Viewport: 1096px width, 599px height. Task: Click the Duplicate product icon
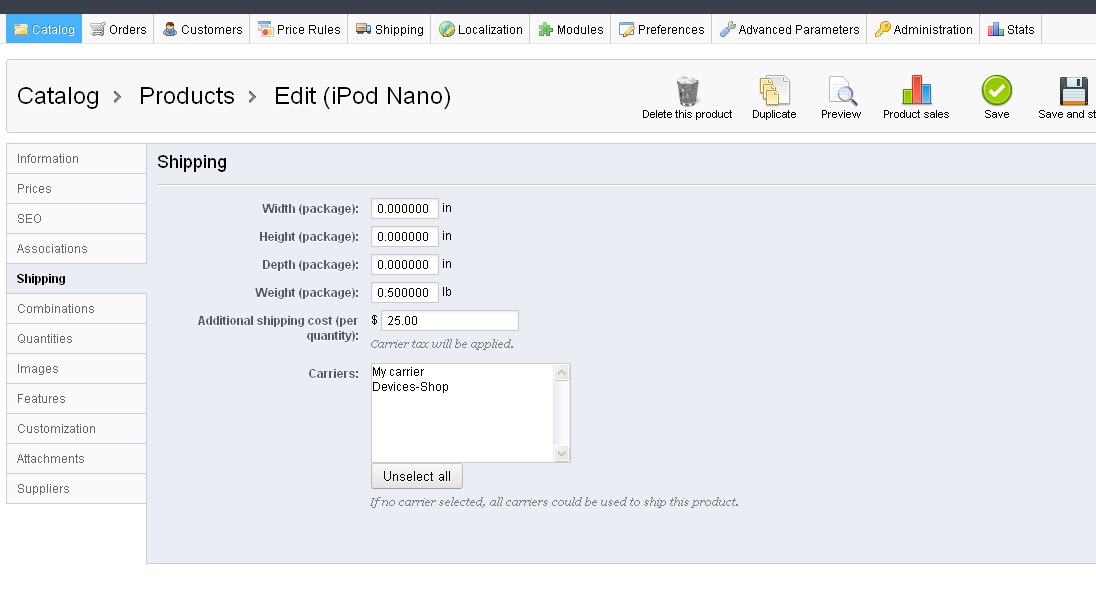click(774, 91)
